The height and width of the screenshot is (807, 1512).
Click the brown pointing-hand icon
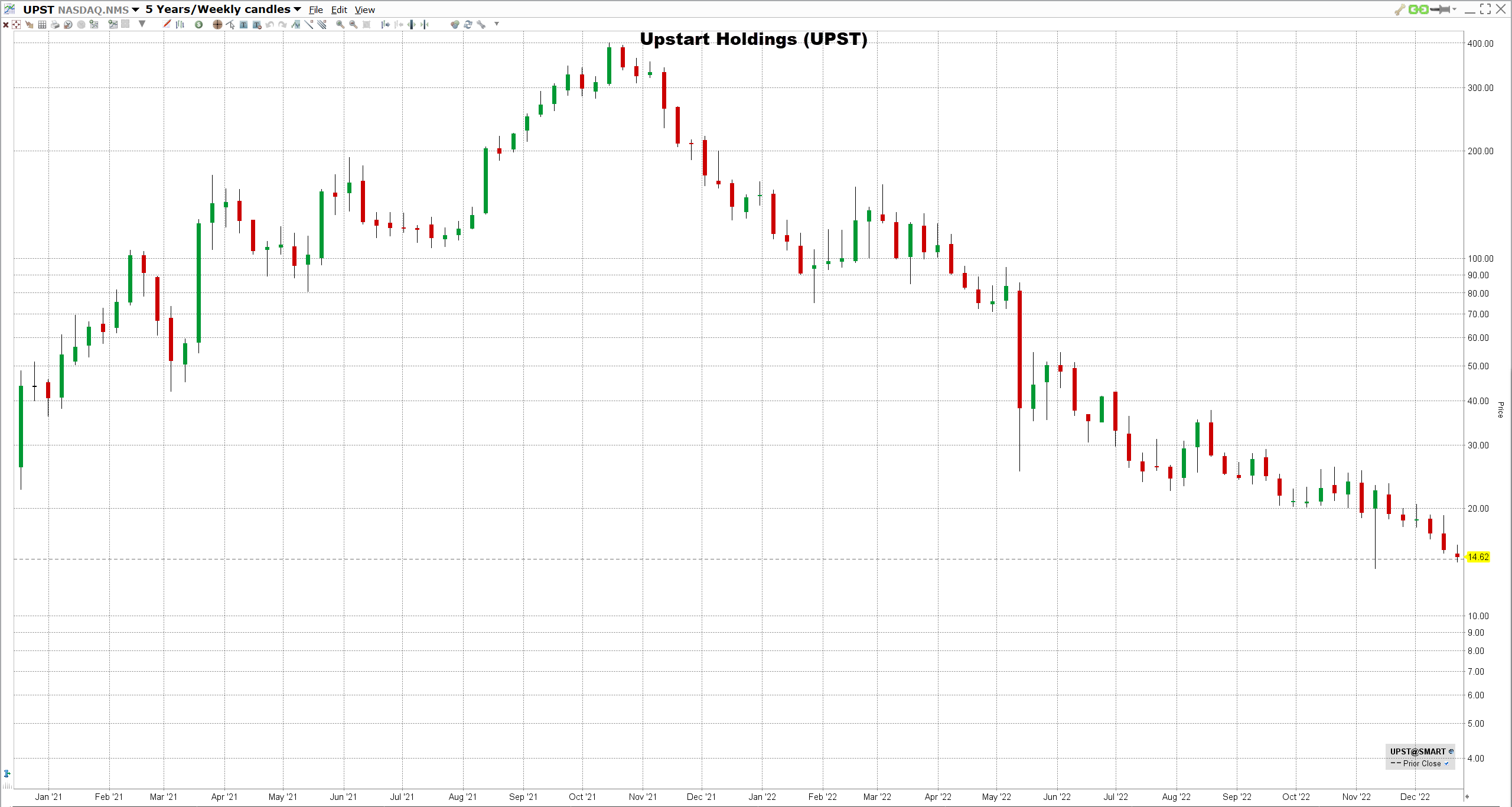[29, 24]
